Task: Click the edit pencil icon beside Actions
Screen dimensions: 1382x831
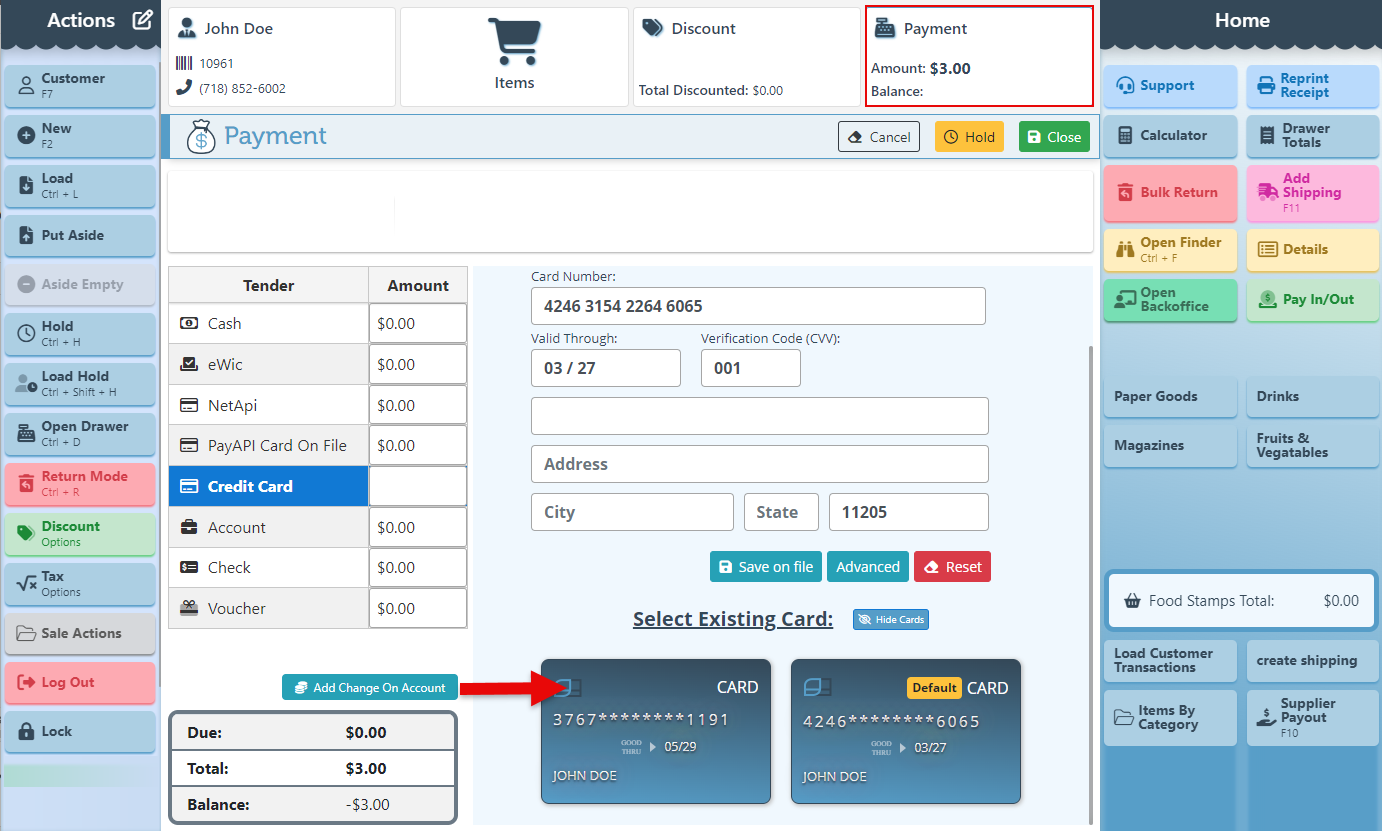Action: pyautogui.click(x=142, y=20)
